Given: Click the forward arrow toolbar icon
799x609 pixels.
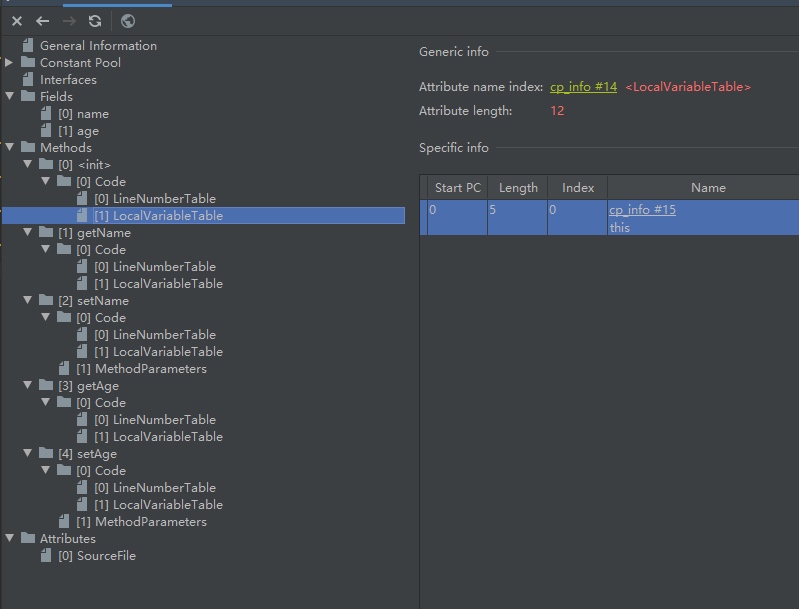Looking at the screenshot, I should pos(69,21).
